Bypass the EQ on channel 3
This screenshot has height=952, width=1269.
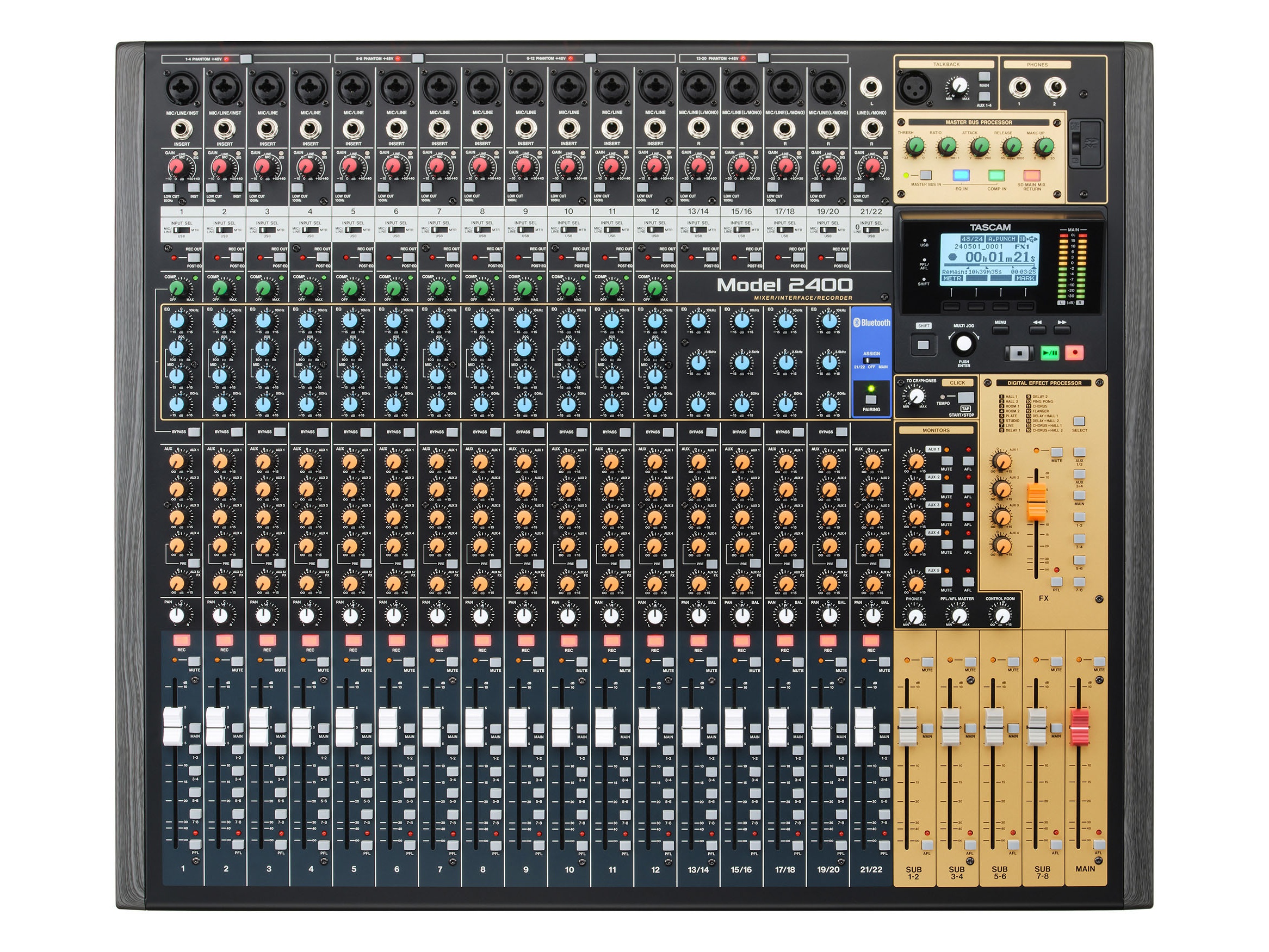280,431
